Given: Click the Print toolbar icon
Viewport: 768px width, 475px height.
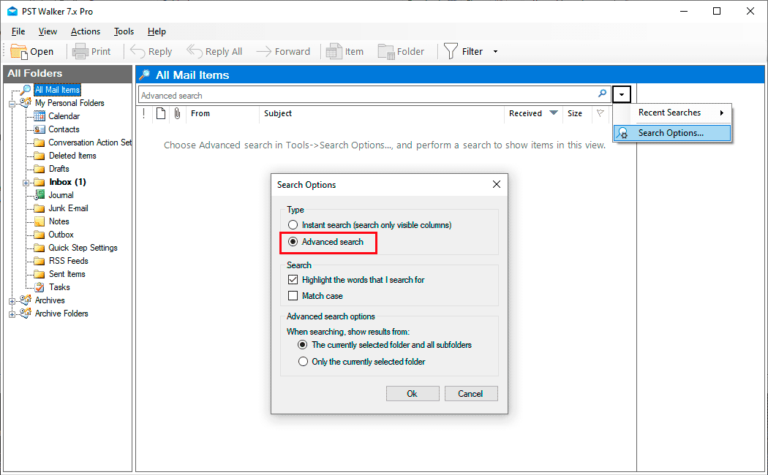Looking at the screenshot, I should (80, 51).
